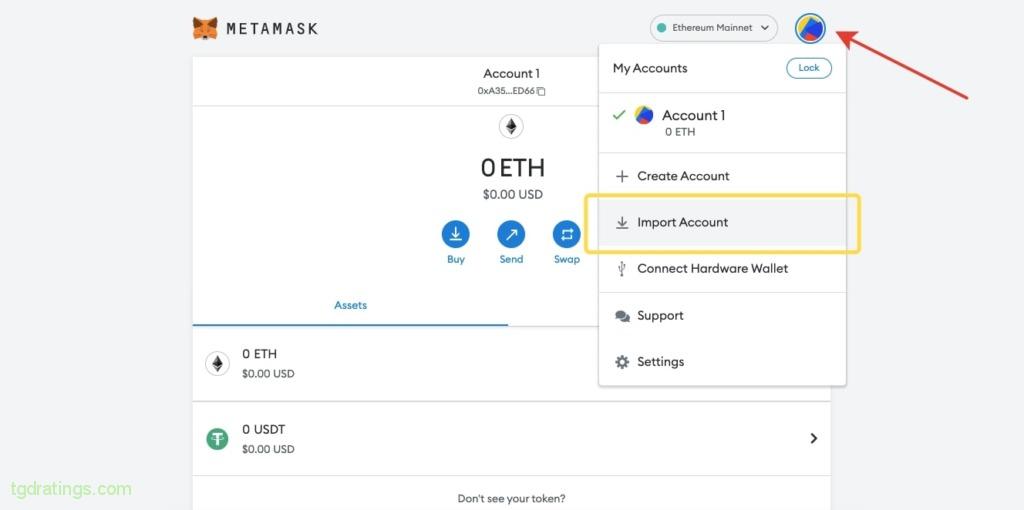The height and width of the screenshot is (510, 1024).
Task: Click the 'Don't see your token?' text
Action: [x=511, y=499]
